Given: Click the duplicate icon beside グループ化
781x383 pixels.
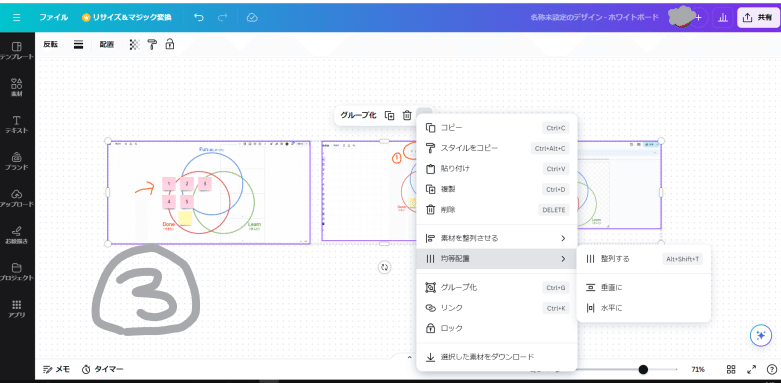Looking at the screenshot, I should (390, 115).
